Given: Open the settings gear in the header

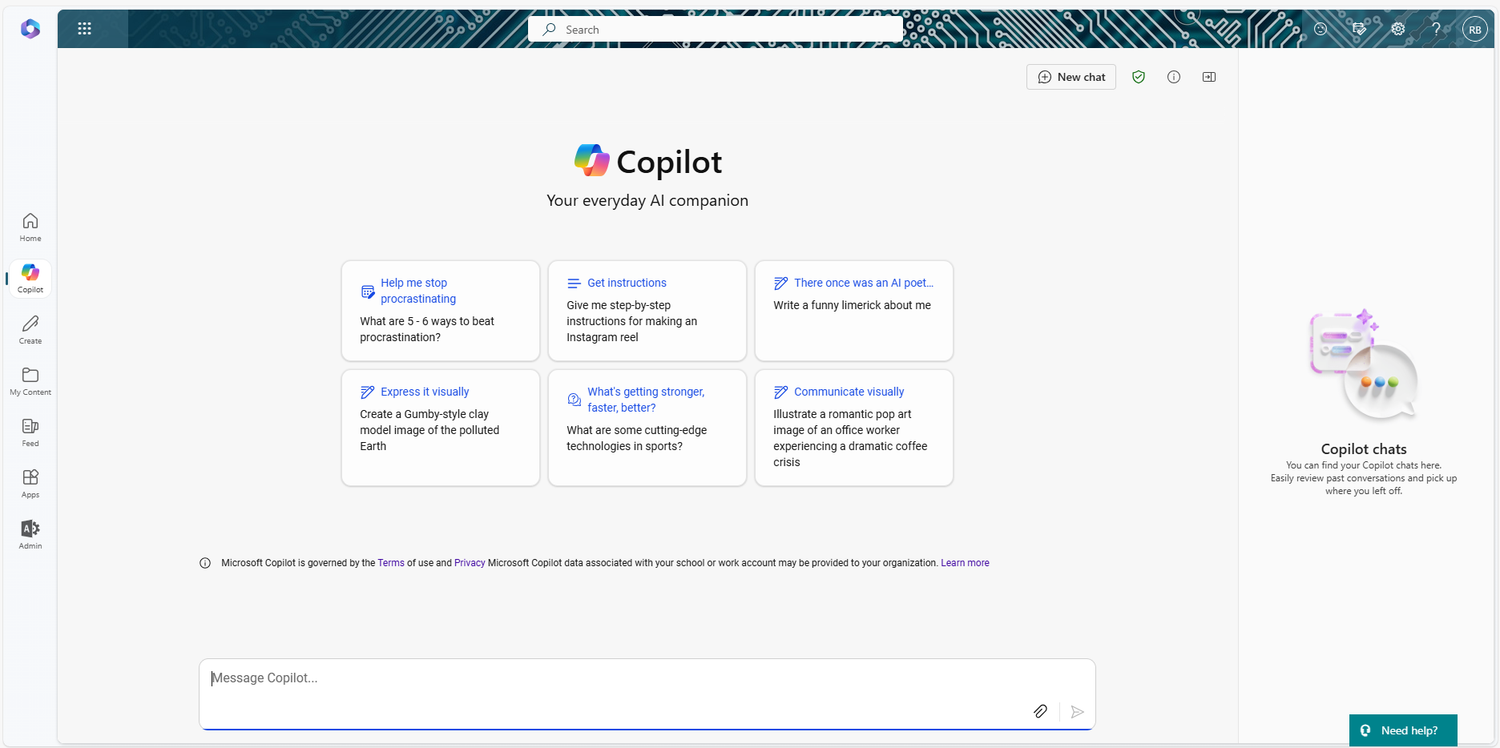Looking at the screenshot, I should click(x=1398, y=29).
